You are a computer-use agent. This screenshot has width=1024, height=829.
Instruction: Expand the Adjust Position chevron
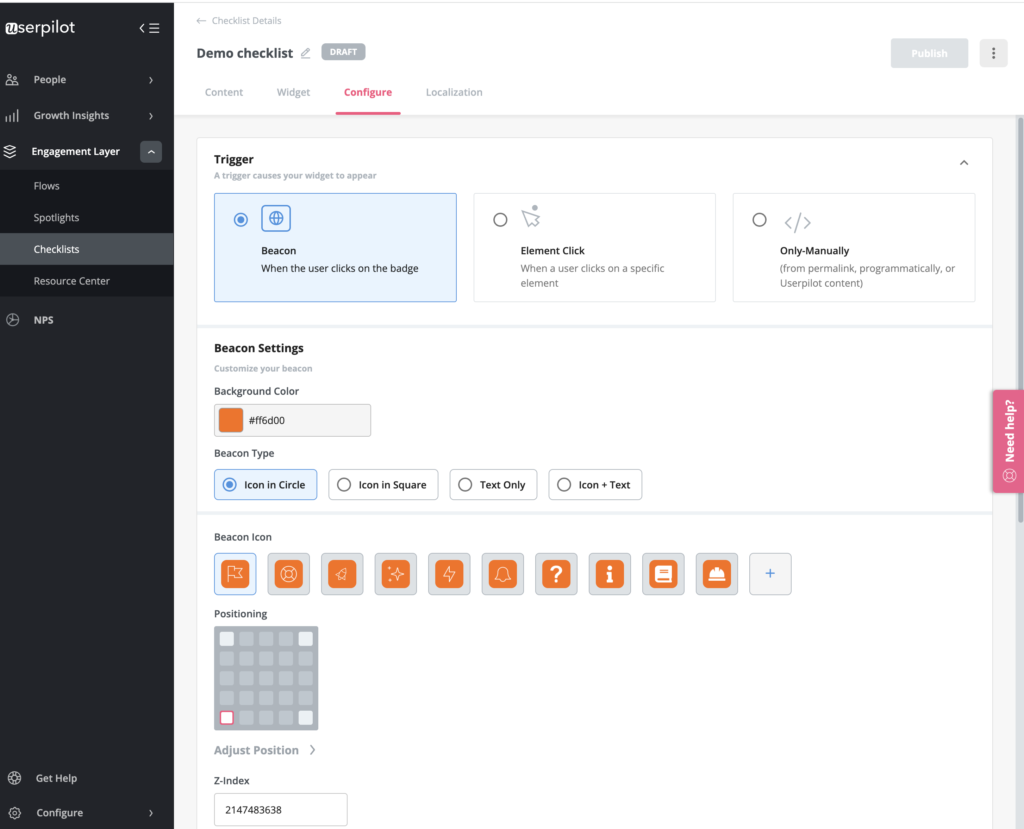pos(313,750)
